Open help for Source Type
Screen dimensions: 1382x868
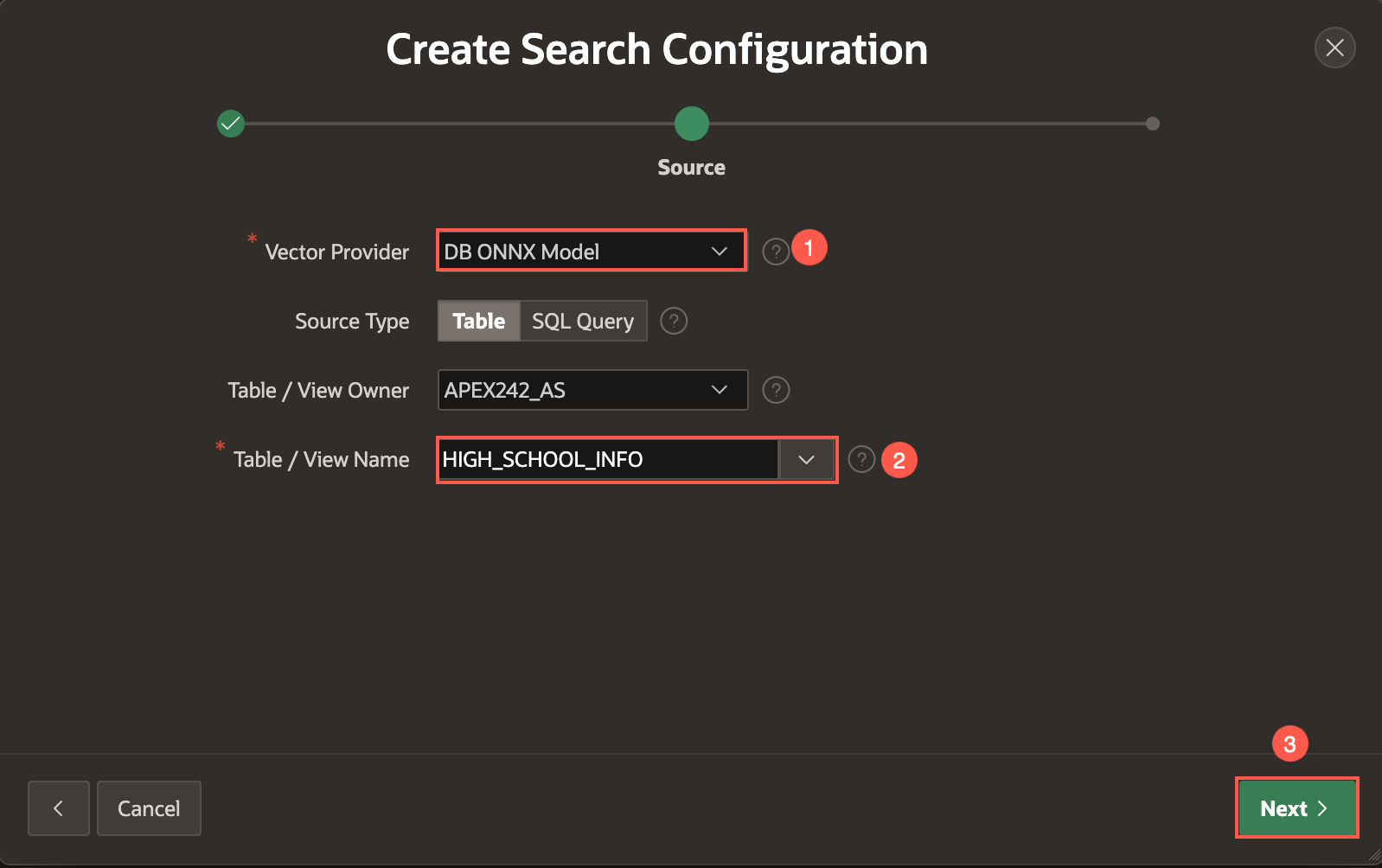click(x=674, y=321)
